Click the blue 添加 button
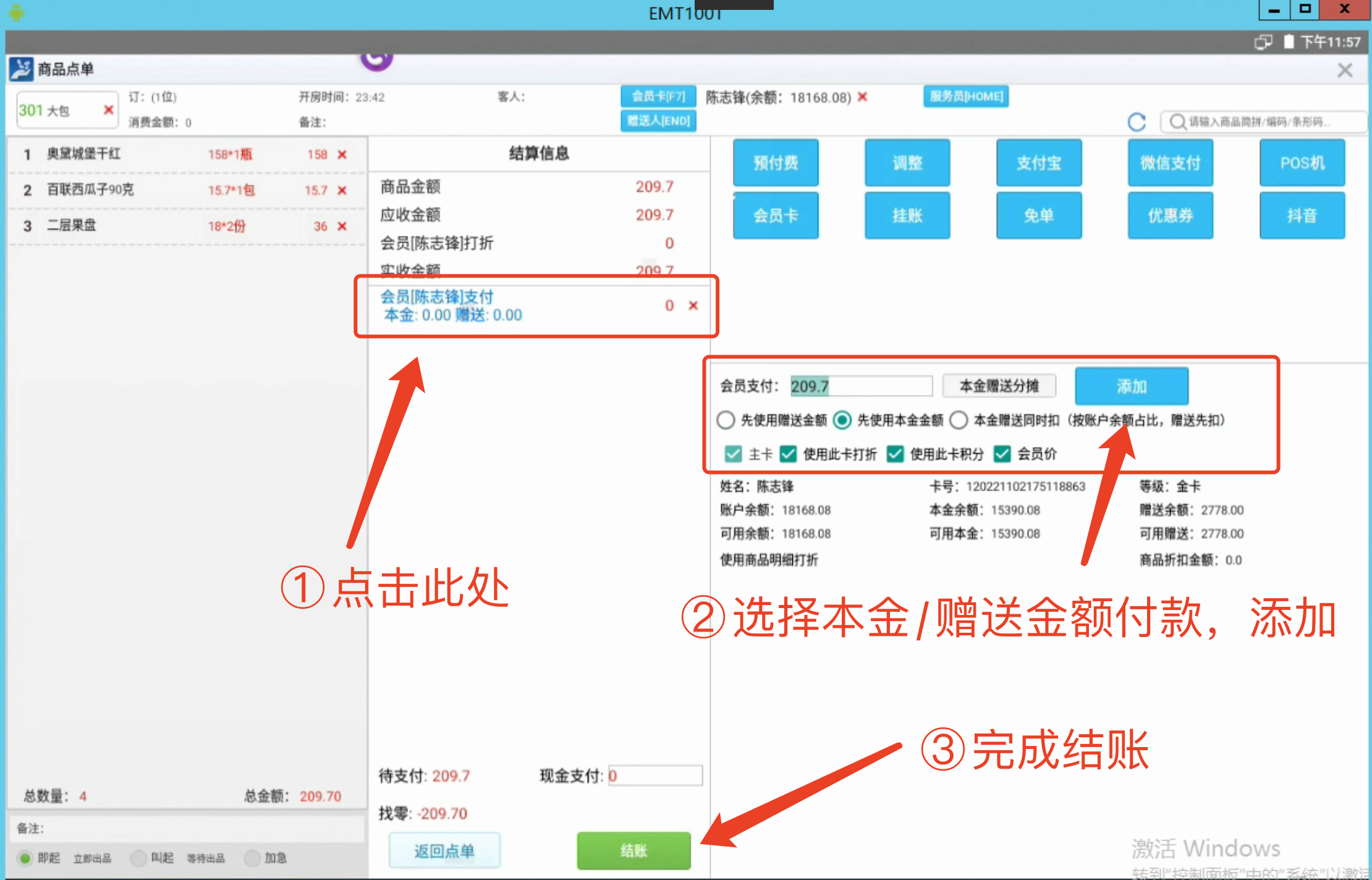The width and height of the screenshot is (1372, 880). tap(1132, 386)
